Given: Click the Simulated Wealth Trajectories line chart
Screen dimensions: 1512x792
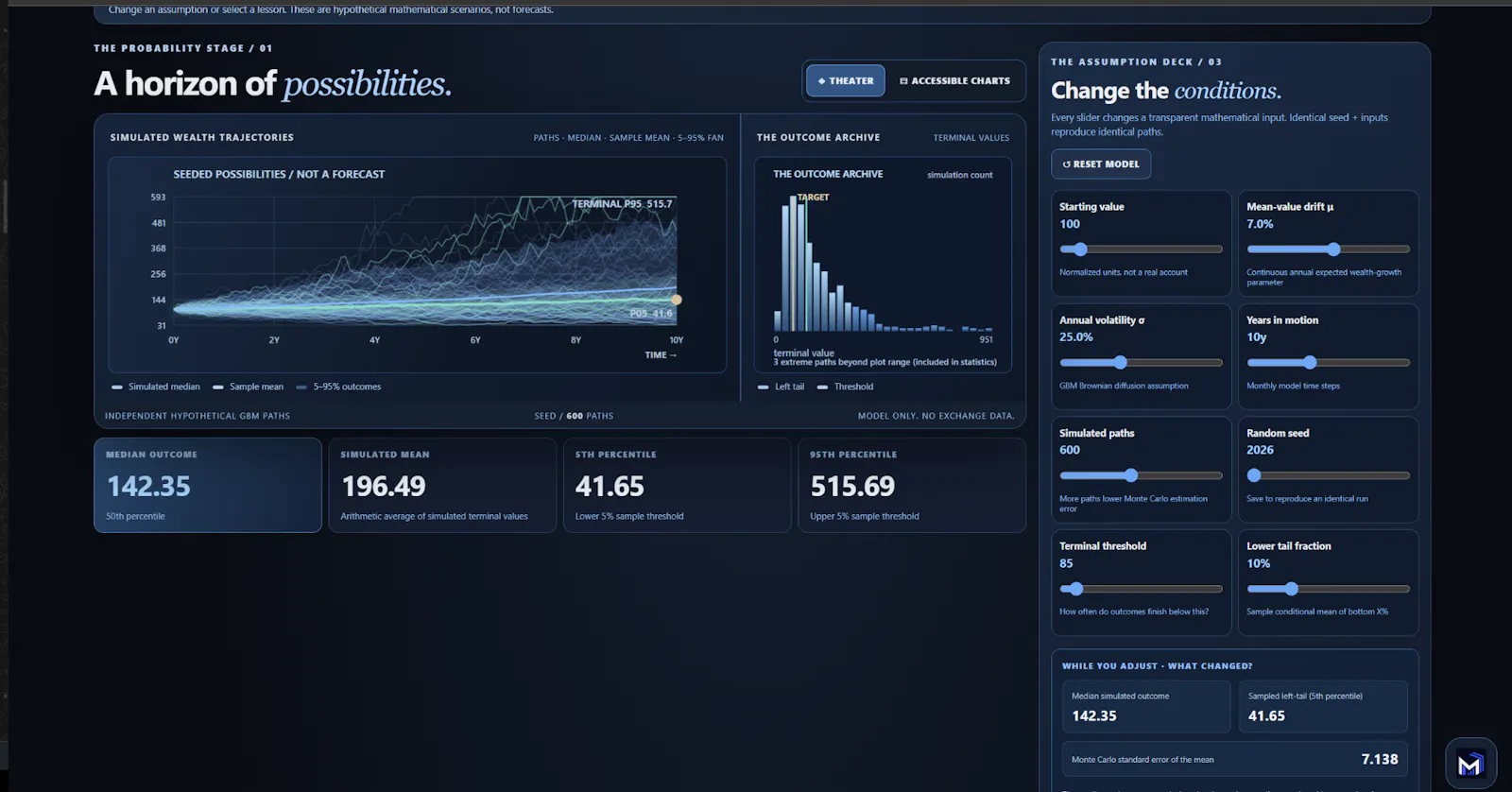Looking at the screenshot, I should pos(417,264).
